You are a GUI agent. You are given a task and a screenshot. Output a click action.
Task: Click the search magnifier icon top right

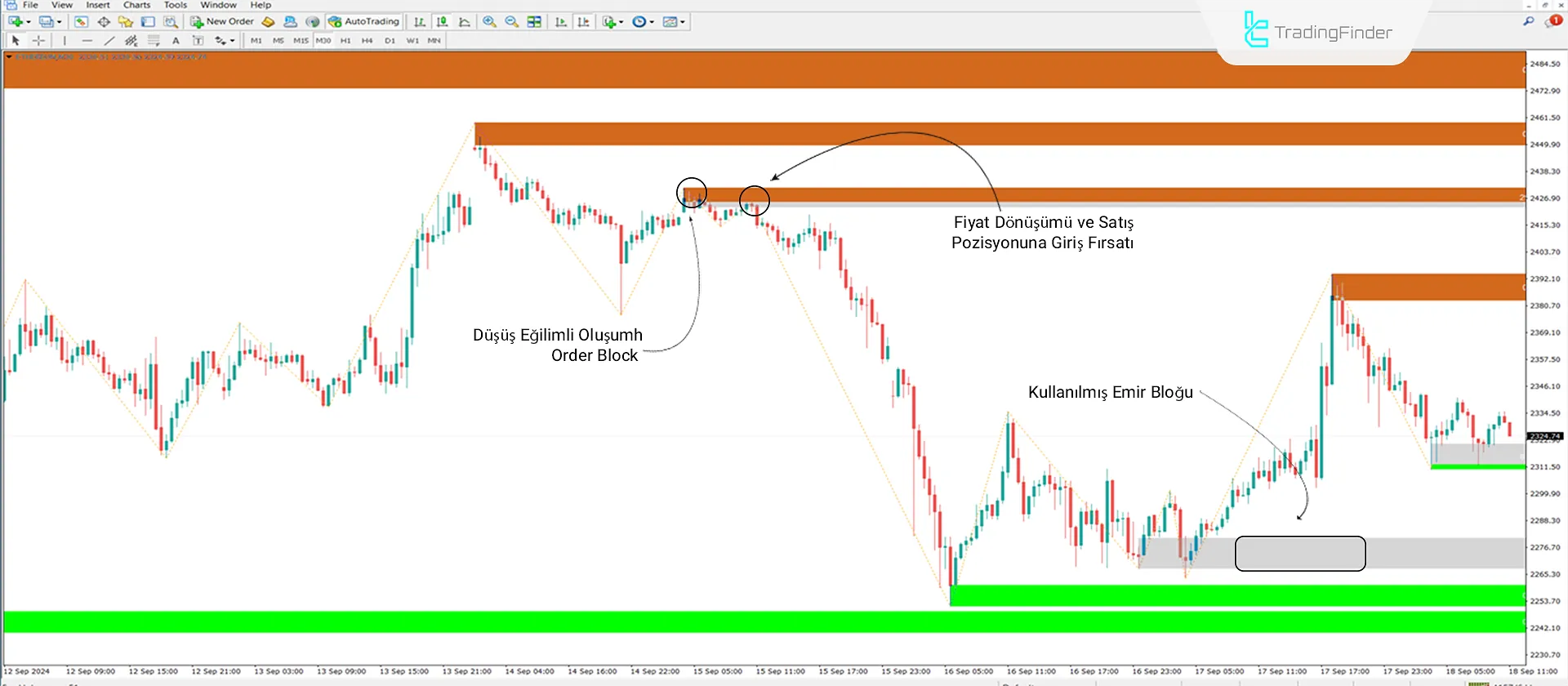tap(1529, 21)
